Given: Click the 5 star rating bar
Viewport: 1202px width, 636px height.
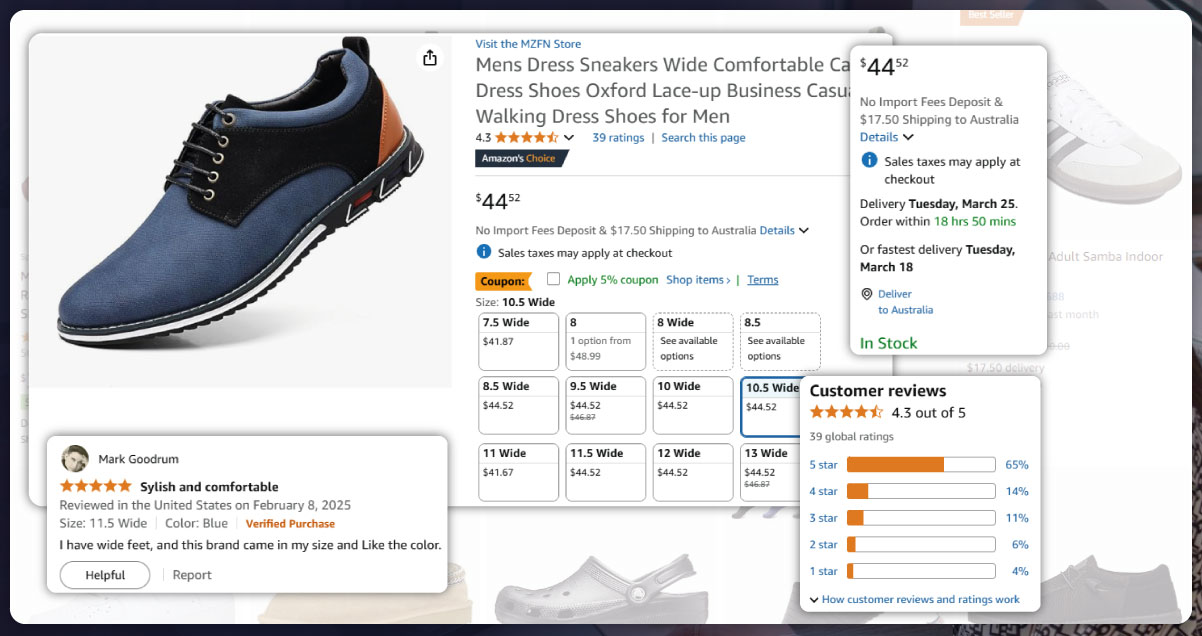Looking at the screenshot, I should (x=921, y=464).
